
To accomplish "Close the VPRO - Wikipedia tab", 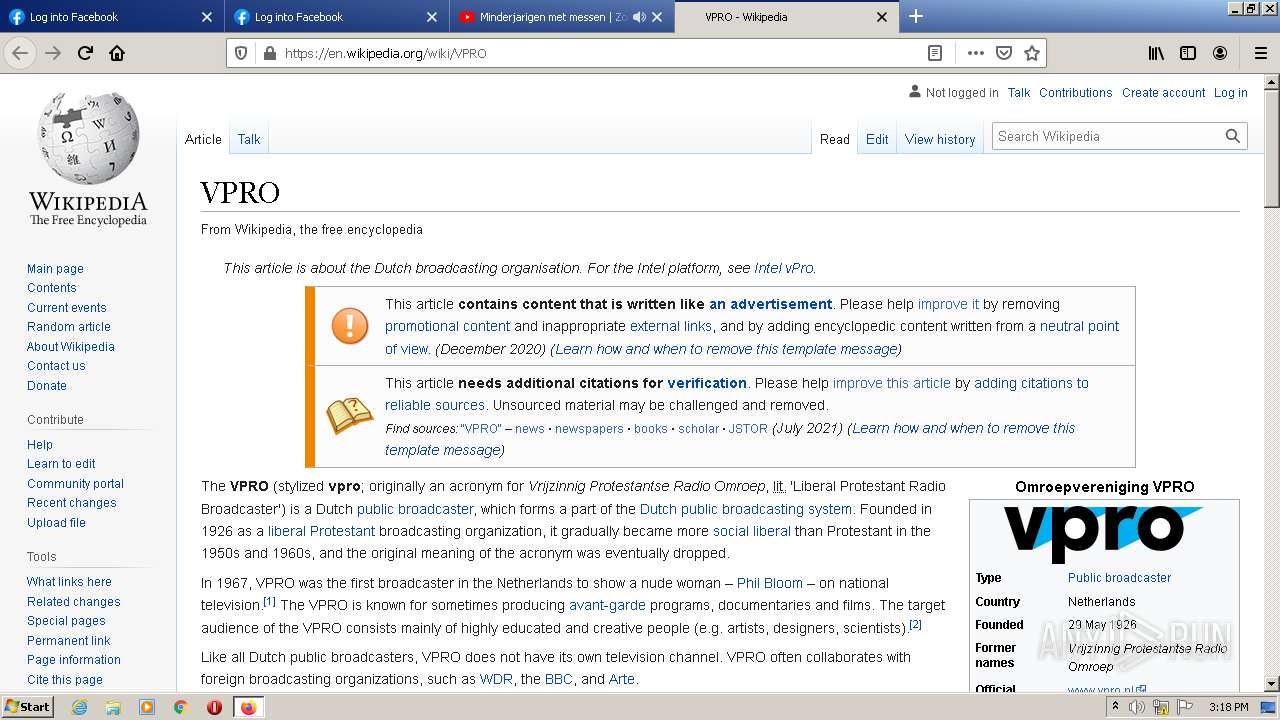I will (882, 17).
